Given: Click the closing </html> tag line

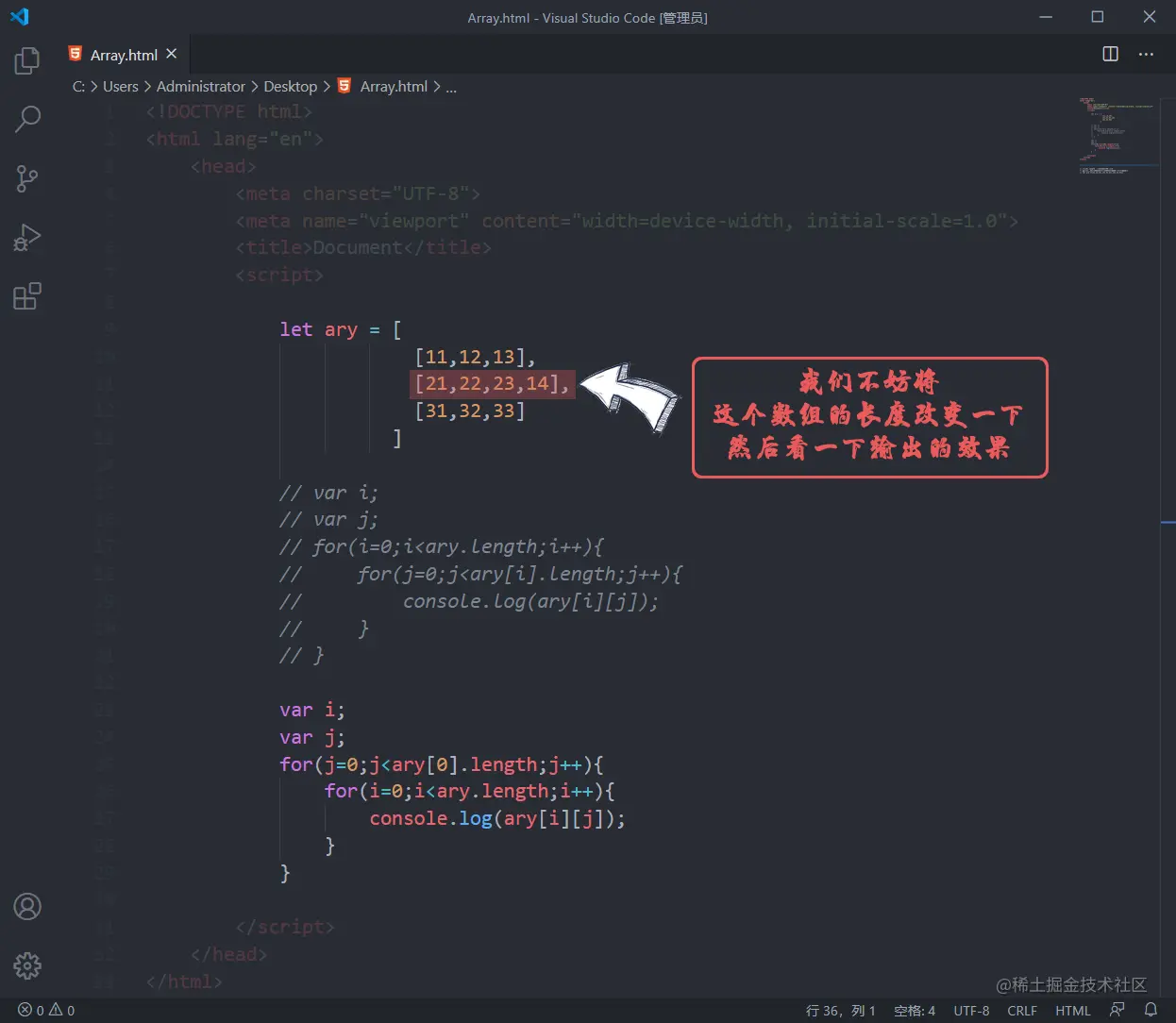Looking at the screenshot, I should [x=184, y=981].
